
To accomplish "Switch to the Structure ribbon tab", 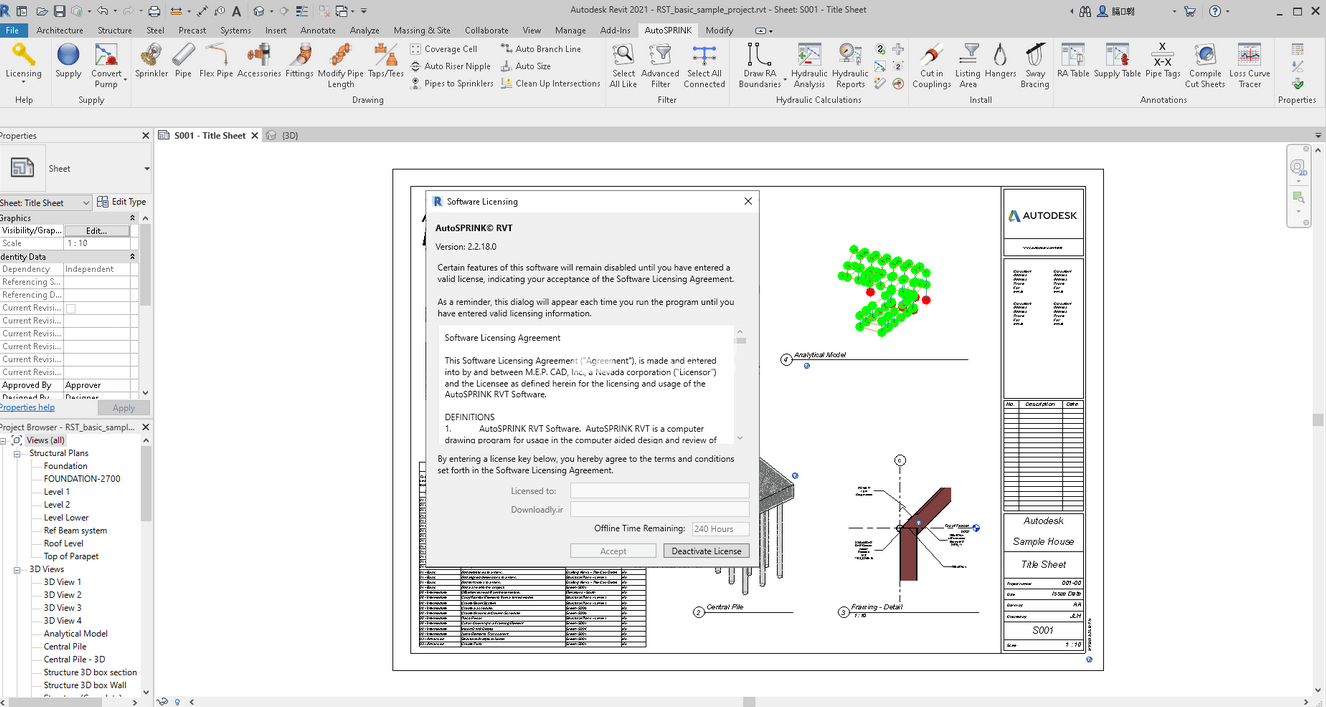I will click(x=114, y=30).
